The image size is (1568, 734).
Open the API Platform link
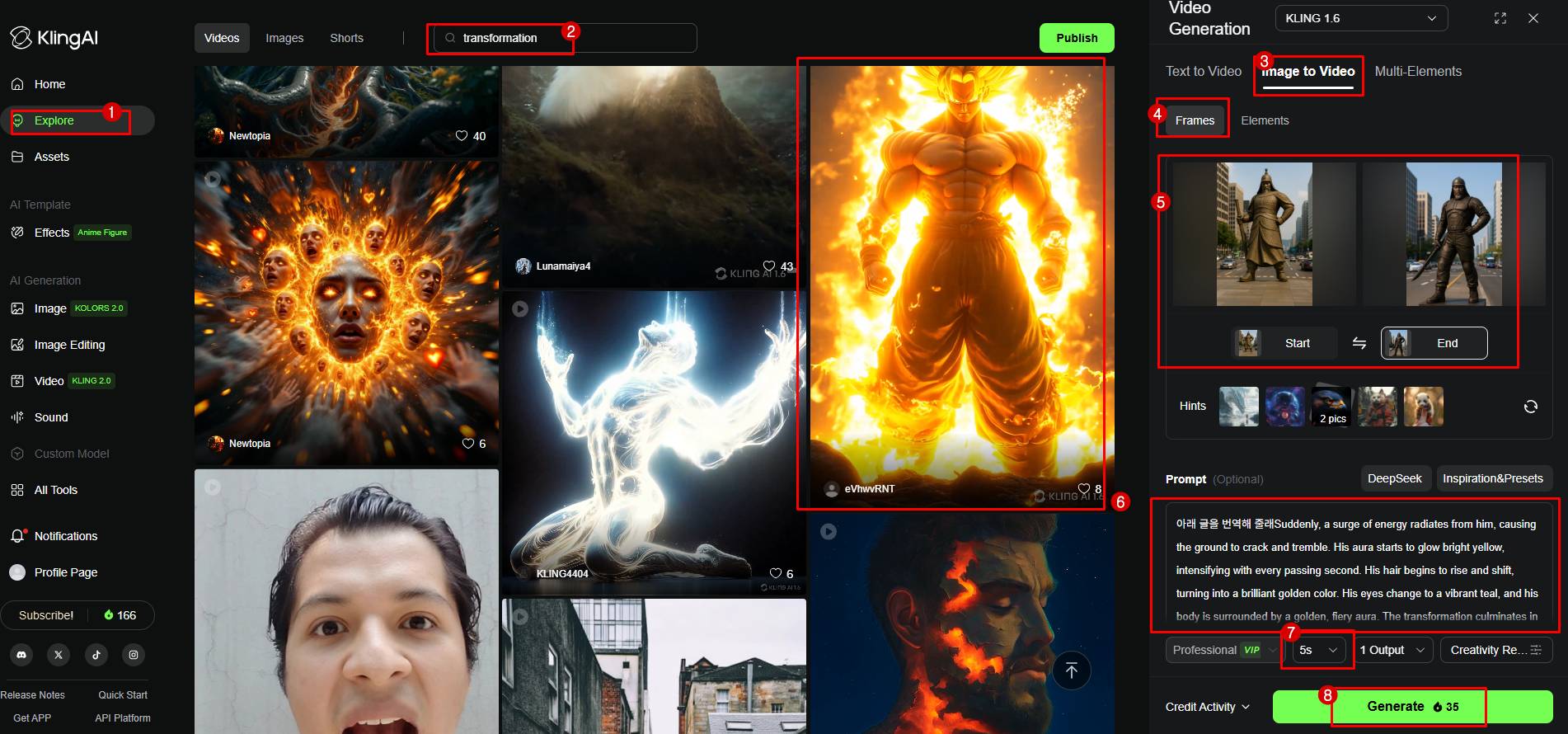pyautogui.click(x=123, y=718)
